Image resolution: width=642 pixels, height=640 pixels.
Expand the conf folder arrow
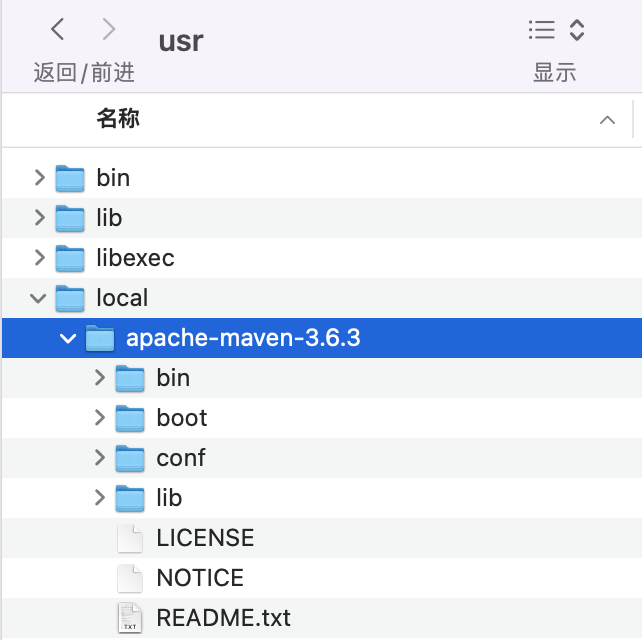coord(99,458)
